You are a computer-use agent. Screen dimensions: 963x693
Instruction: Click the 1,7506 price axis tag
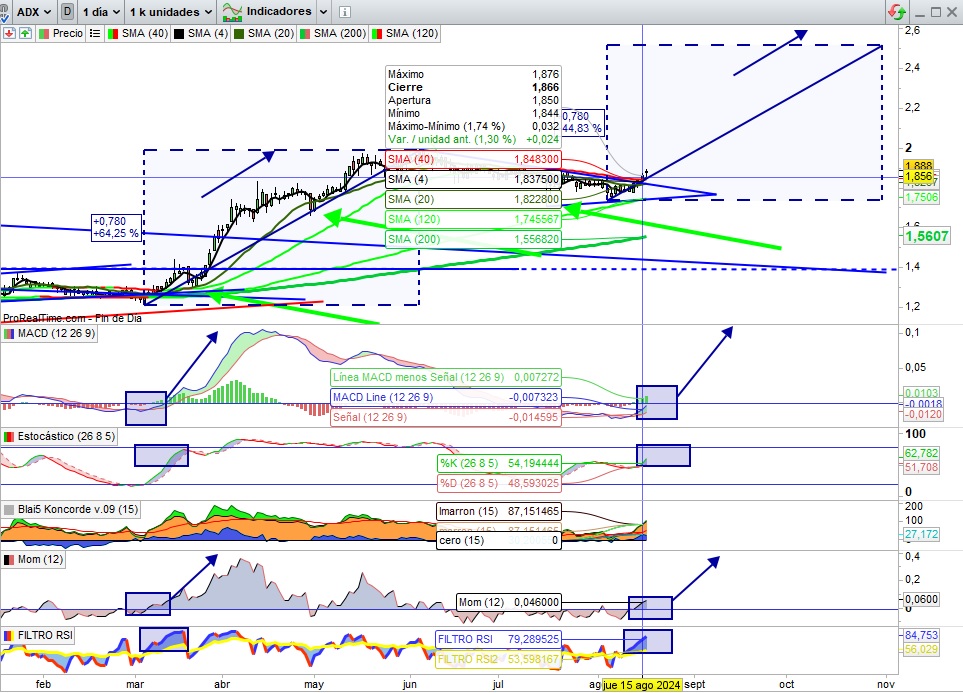click(921, 197)
